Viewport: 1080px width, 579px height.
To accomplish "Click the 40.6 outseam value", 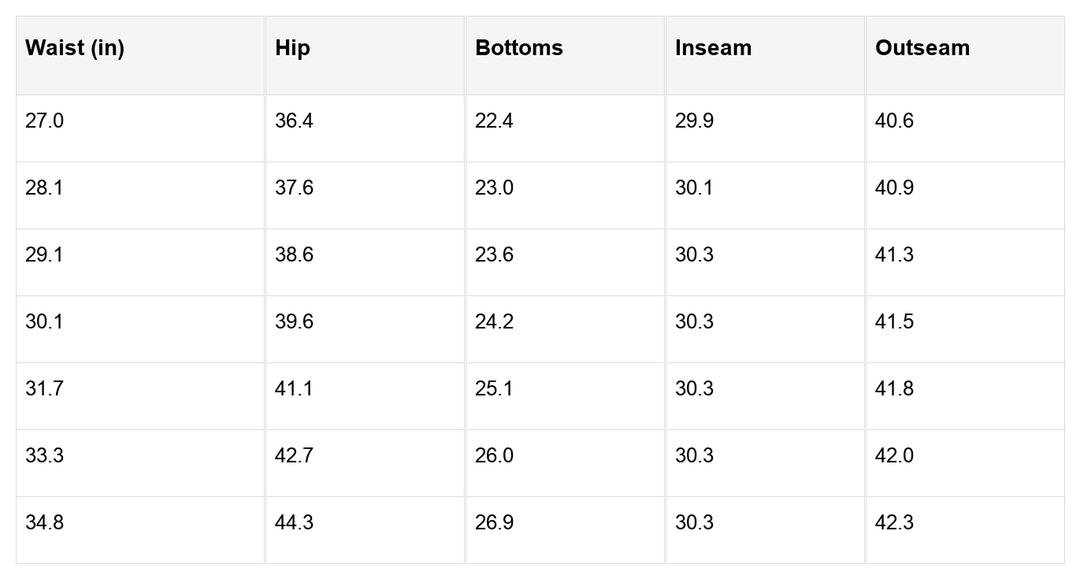I will coord(894,121).
